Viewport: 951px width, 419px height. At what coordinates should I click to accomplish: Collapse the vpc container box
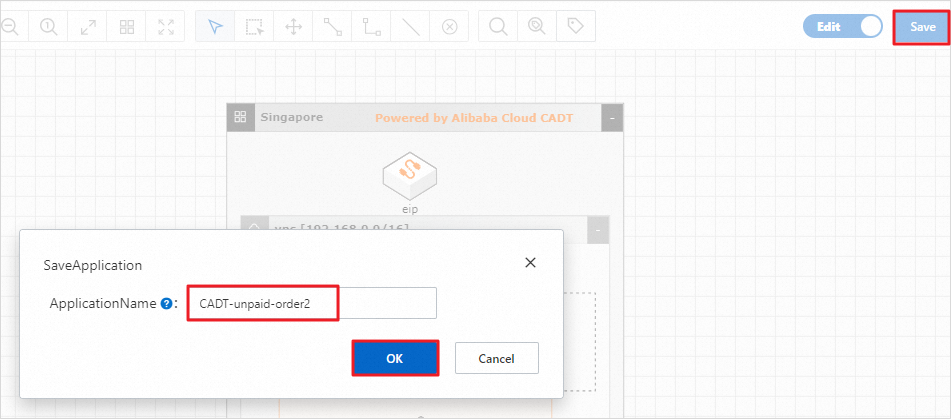point(598,230)
